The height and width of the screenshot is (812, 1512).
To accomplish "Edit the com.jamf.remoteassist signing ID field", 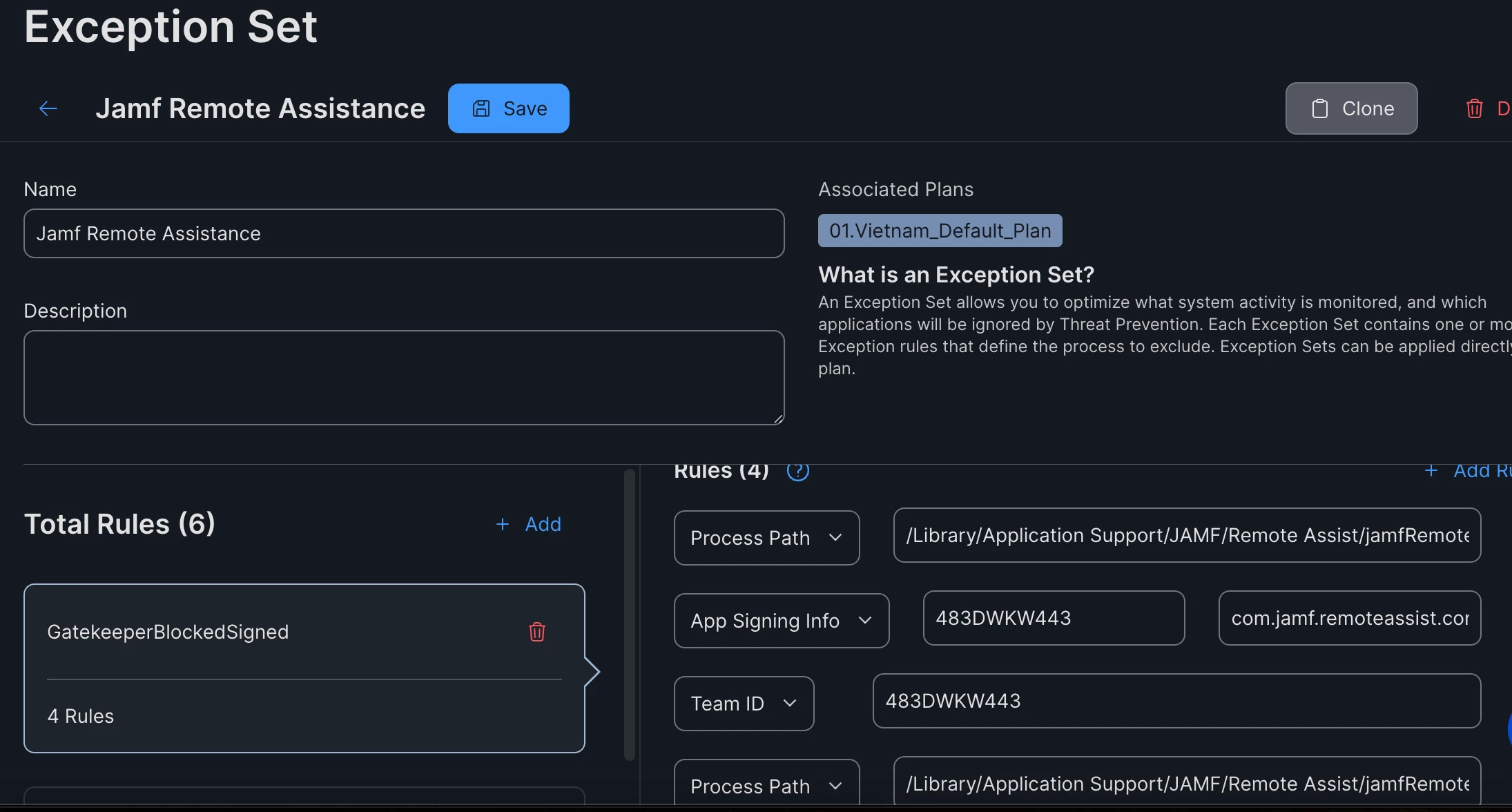I will 1349,618.
